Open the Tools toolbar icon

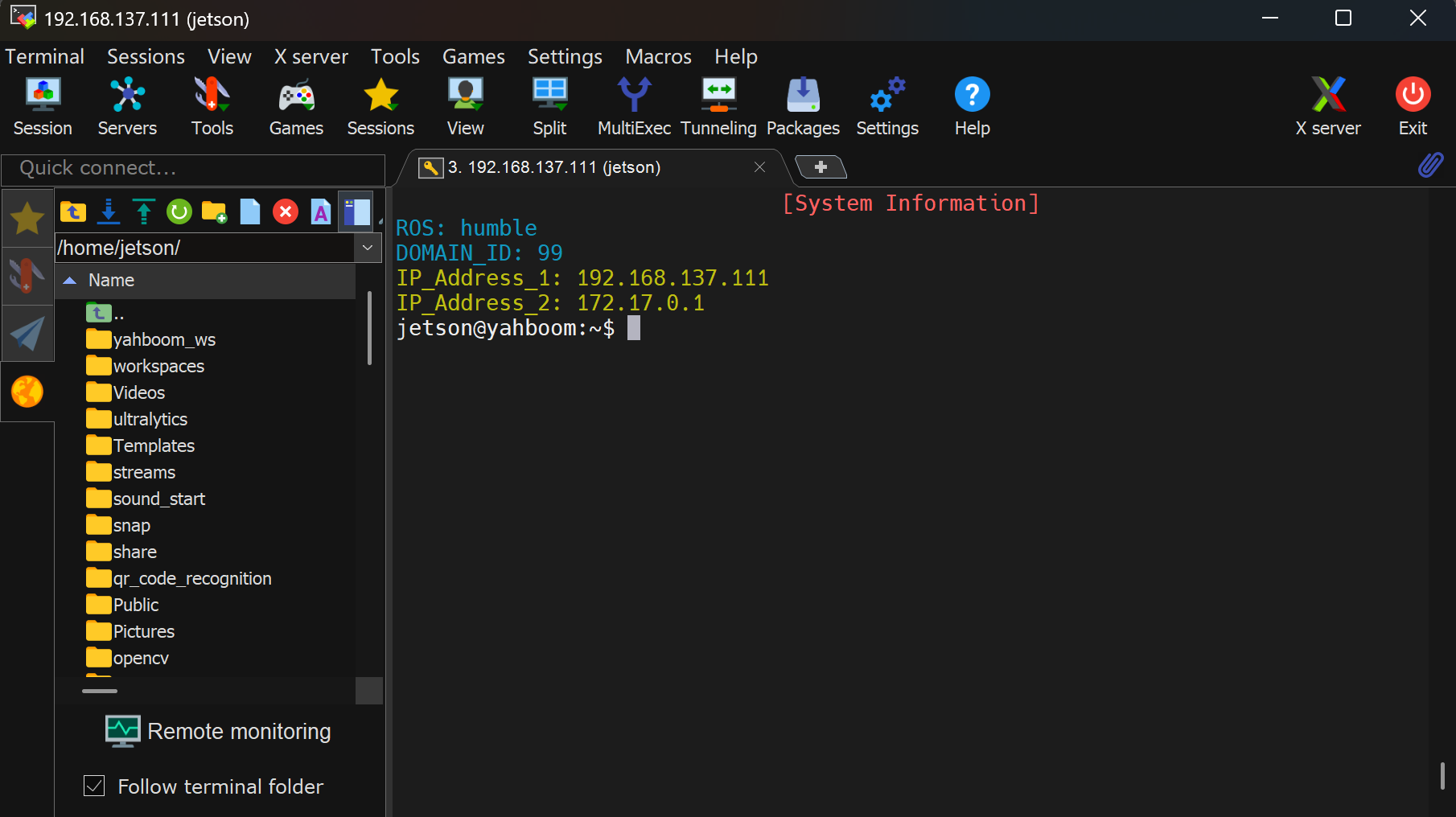coord(212,107)
